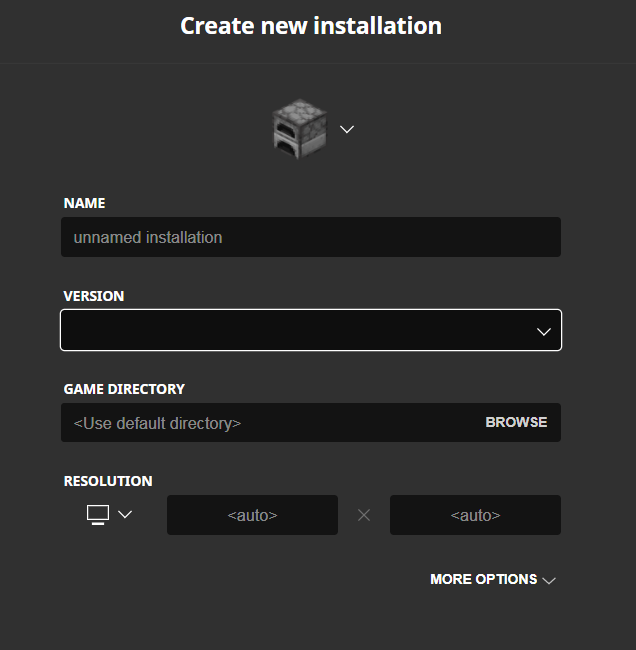The image size is (636, 650).
Task: Browse for a game directory
Action: tap(516, 422)
